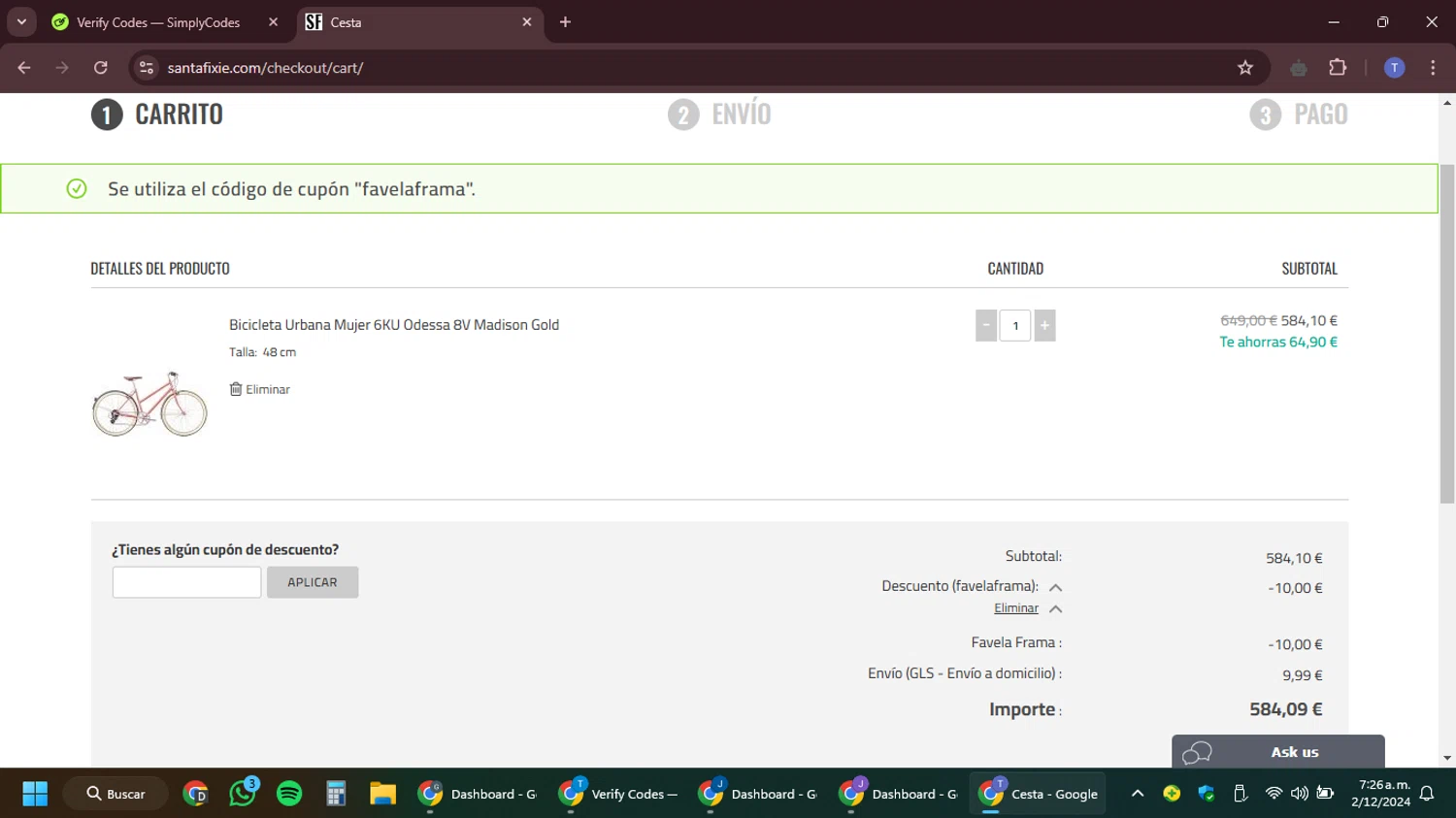Click the Windows Security shield tray icon
The height and width of the screenshot is (818, 1456).
[x=1207, y=794]
